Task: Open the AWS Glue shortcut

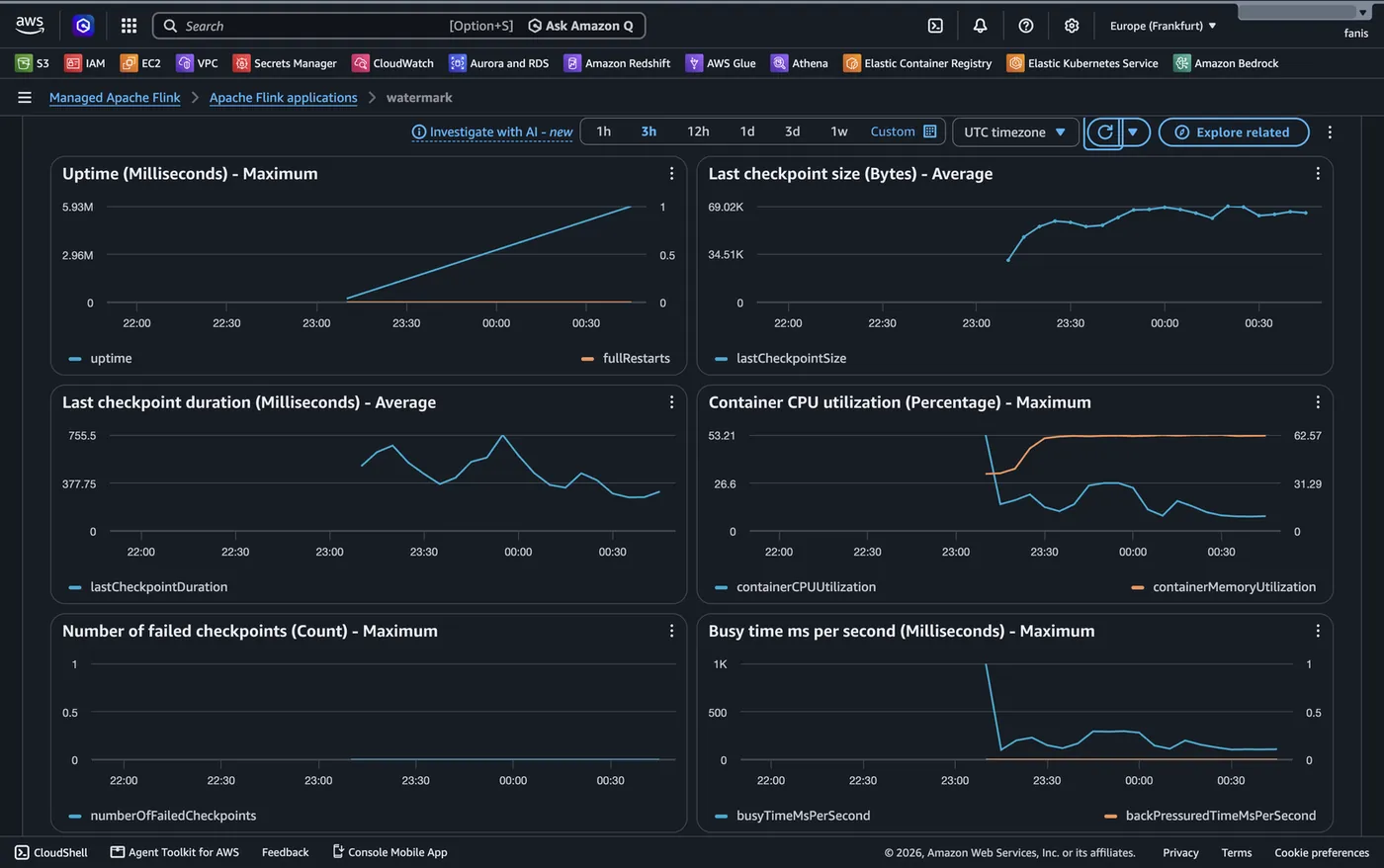Action: [x=721, y=63]
